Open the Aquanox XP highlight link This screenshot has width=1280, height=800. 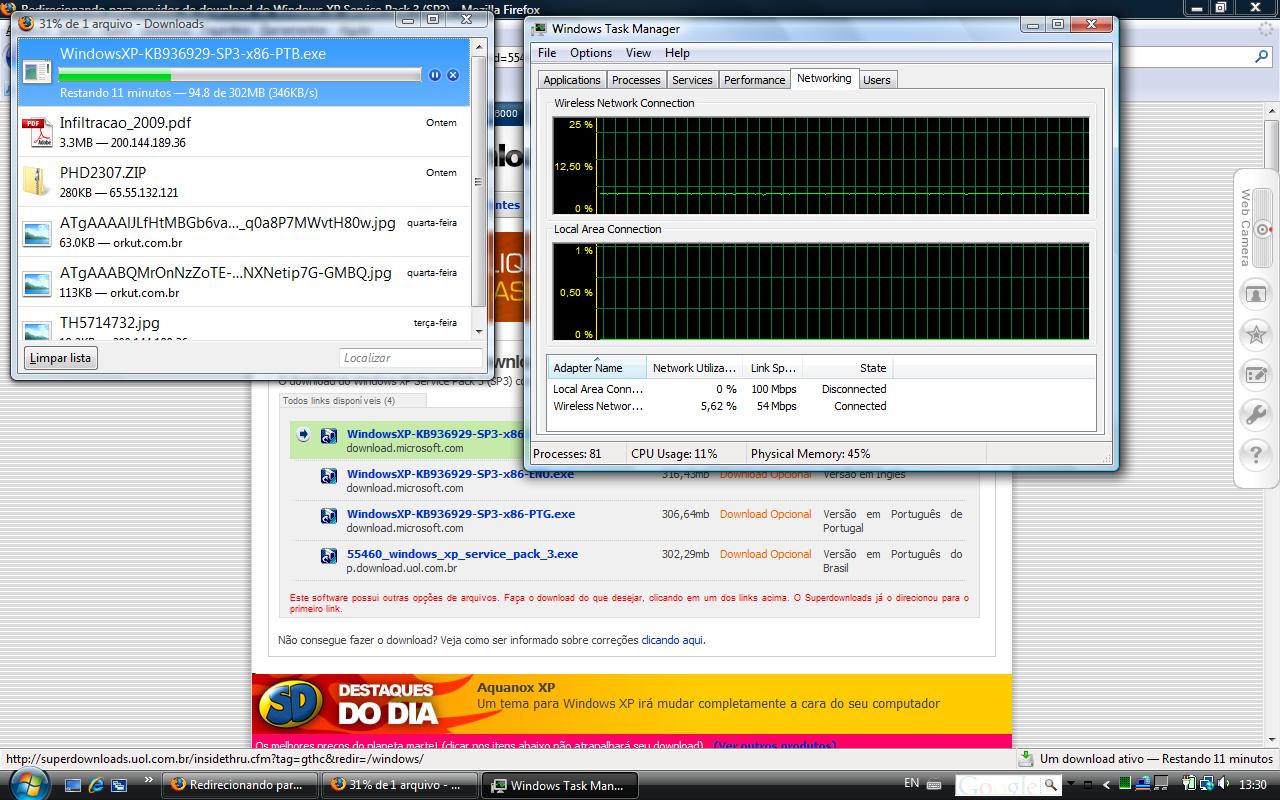point(515,687)
